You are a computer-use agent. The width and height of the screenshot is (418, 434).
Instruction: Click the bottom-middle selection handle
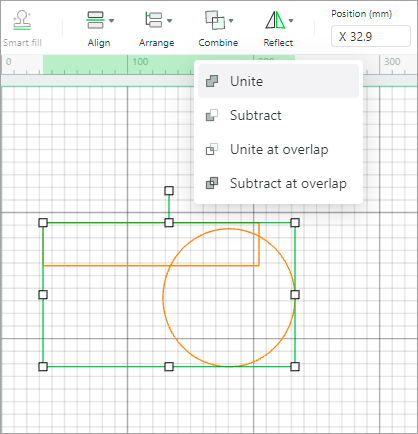click(169, 367)
